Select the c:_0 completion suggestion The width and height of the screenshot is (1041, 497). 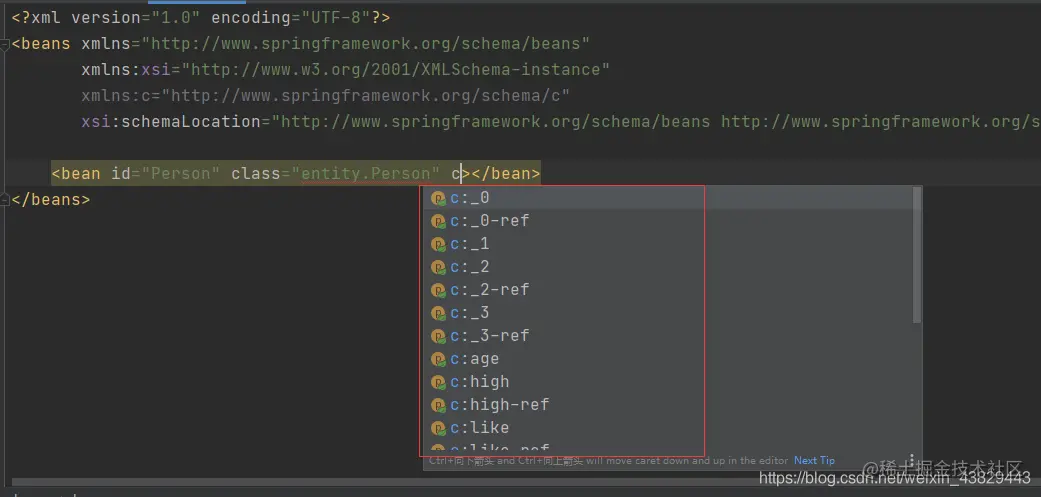point(669,198)
